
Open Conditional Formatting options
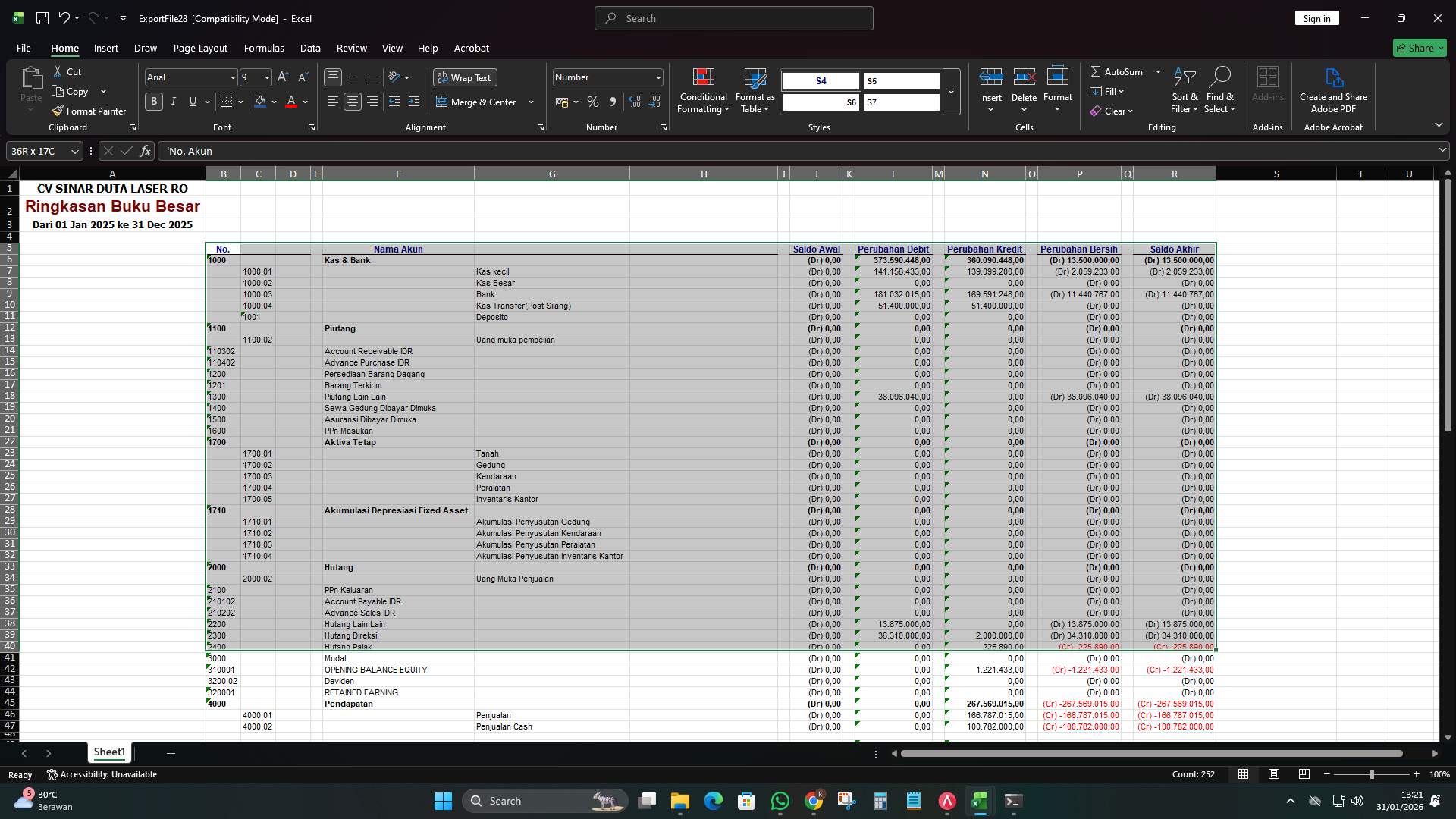[x=703, y=89]
